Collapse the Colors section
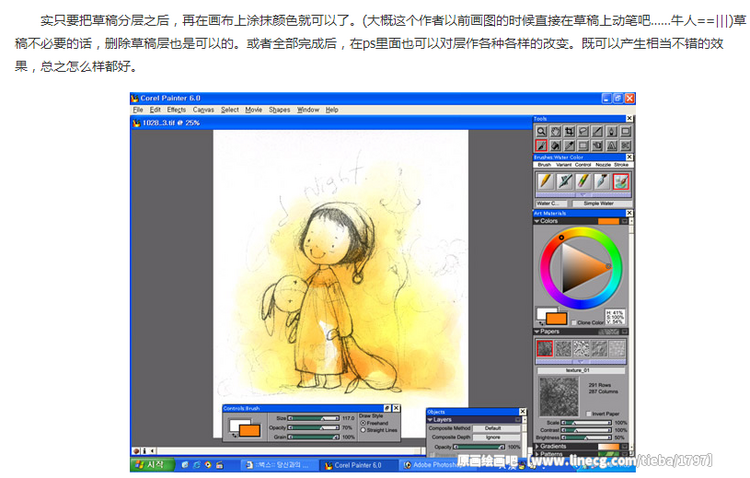Viewport: 750px width, 478px height. pos(537,221)
